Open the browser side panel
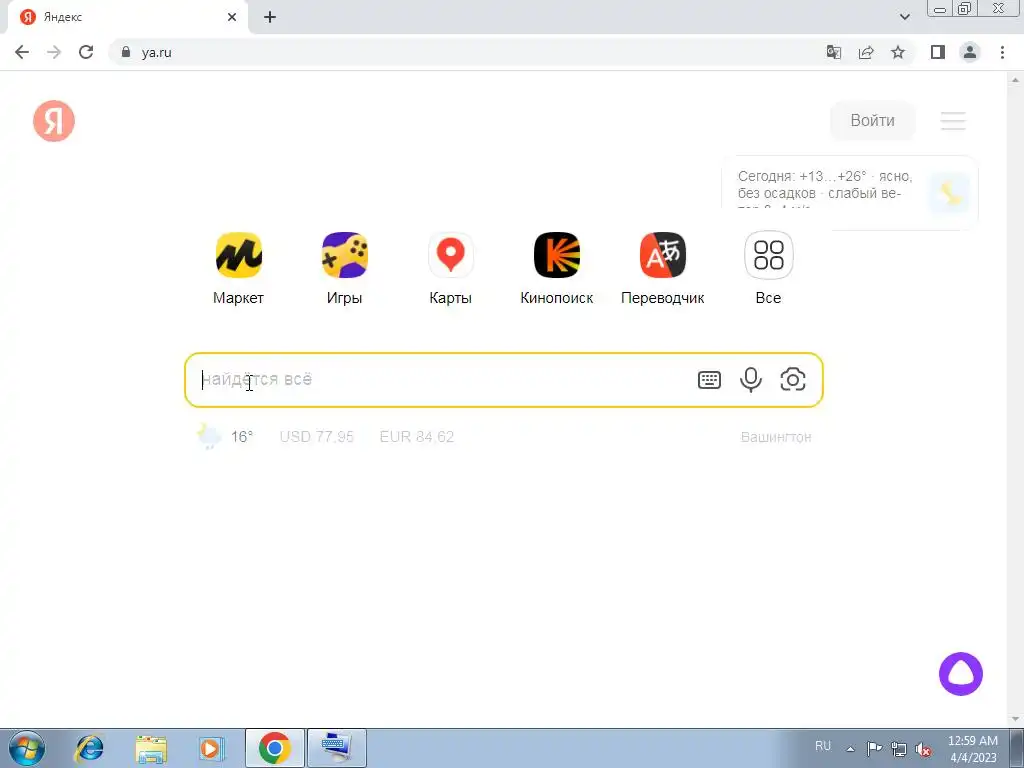Viewport: 1024px width, 768px height. (x=938, y=52)
